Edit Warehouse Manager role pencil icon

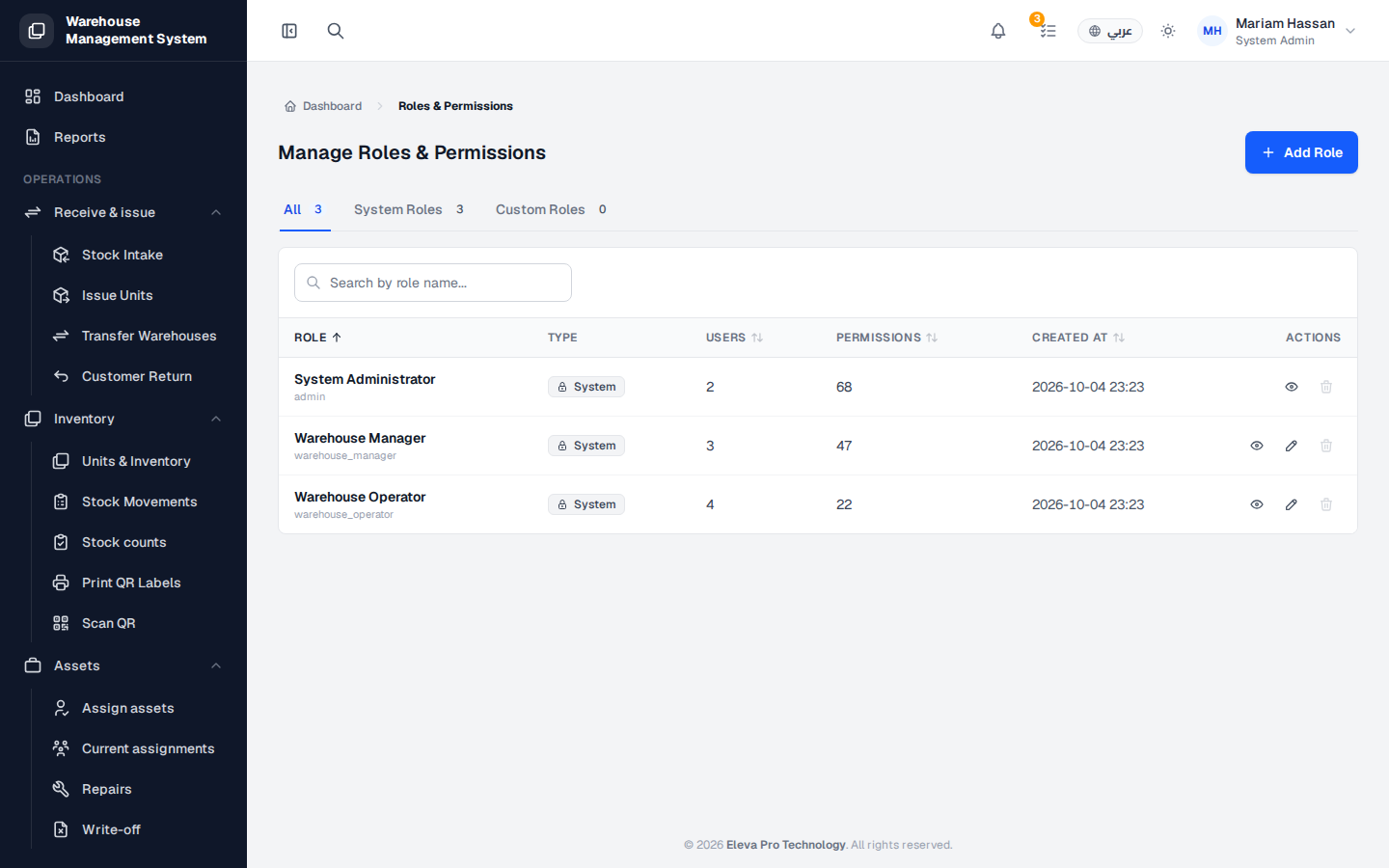1292,446
